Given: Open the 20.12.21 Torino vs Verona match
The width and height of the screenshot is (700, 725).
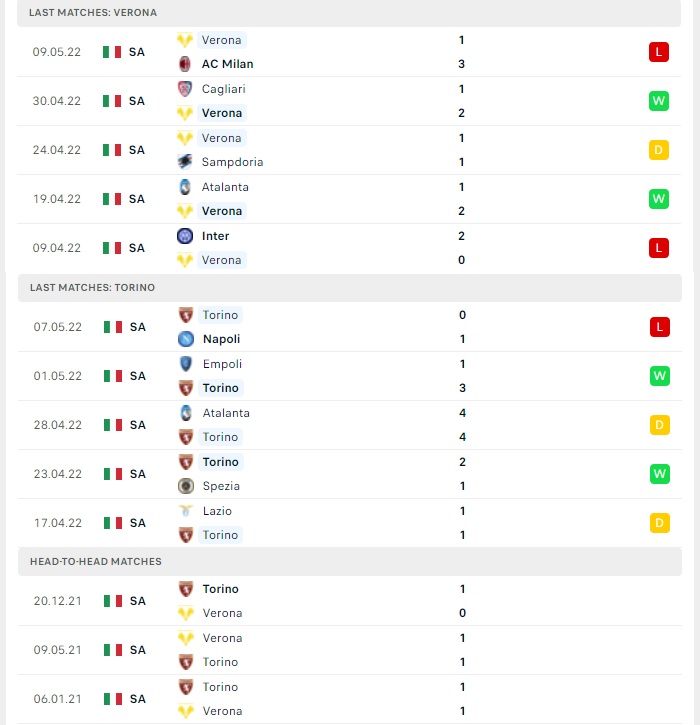Looking at the screenshot, I should [x=350, y=601].
